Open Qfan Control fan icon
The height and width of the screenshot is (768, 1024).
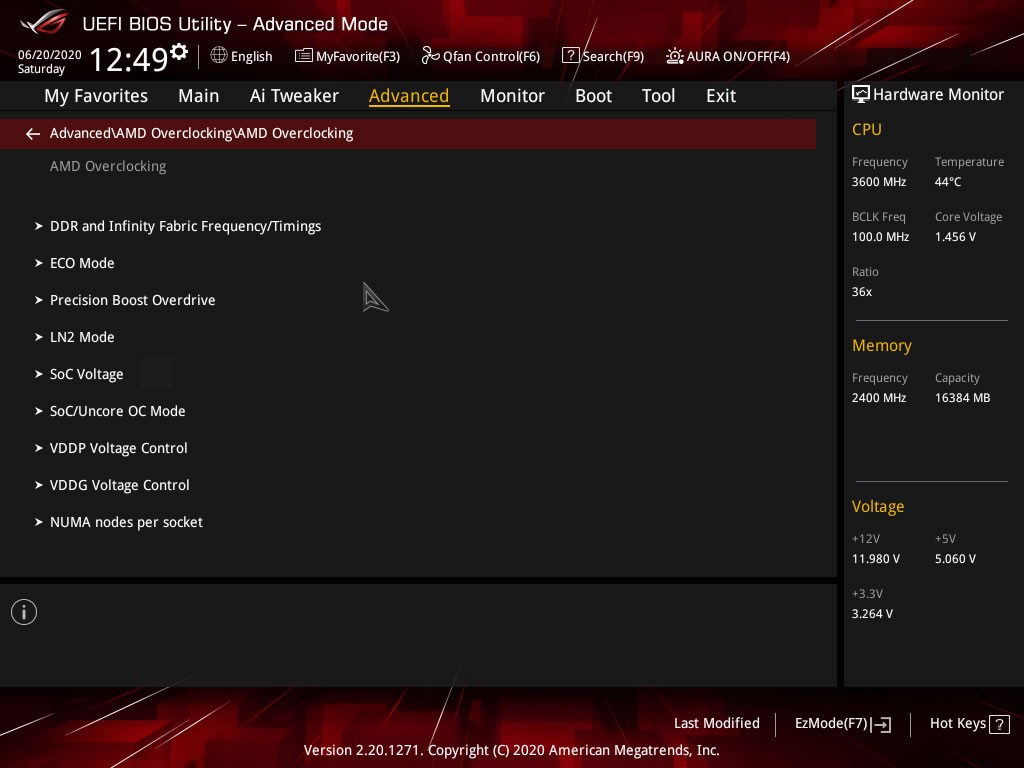tap(431, 56)
